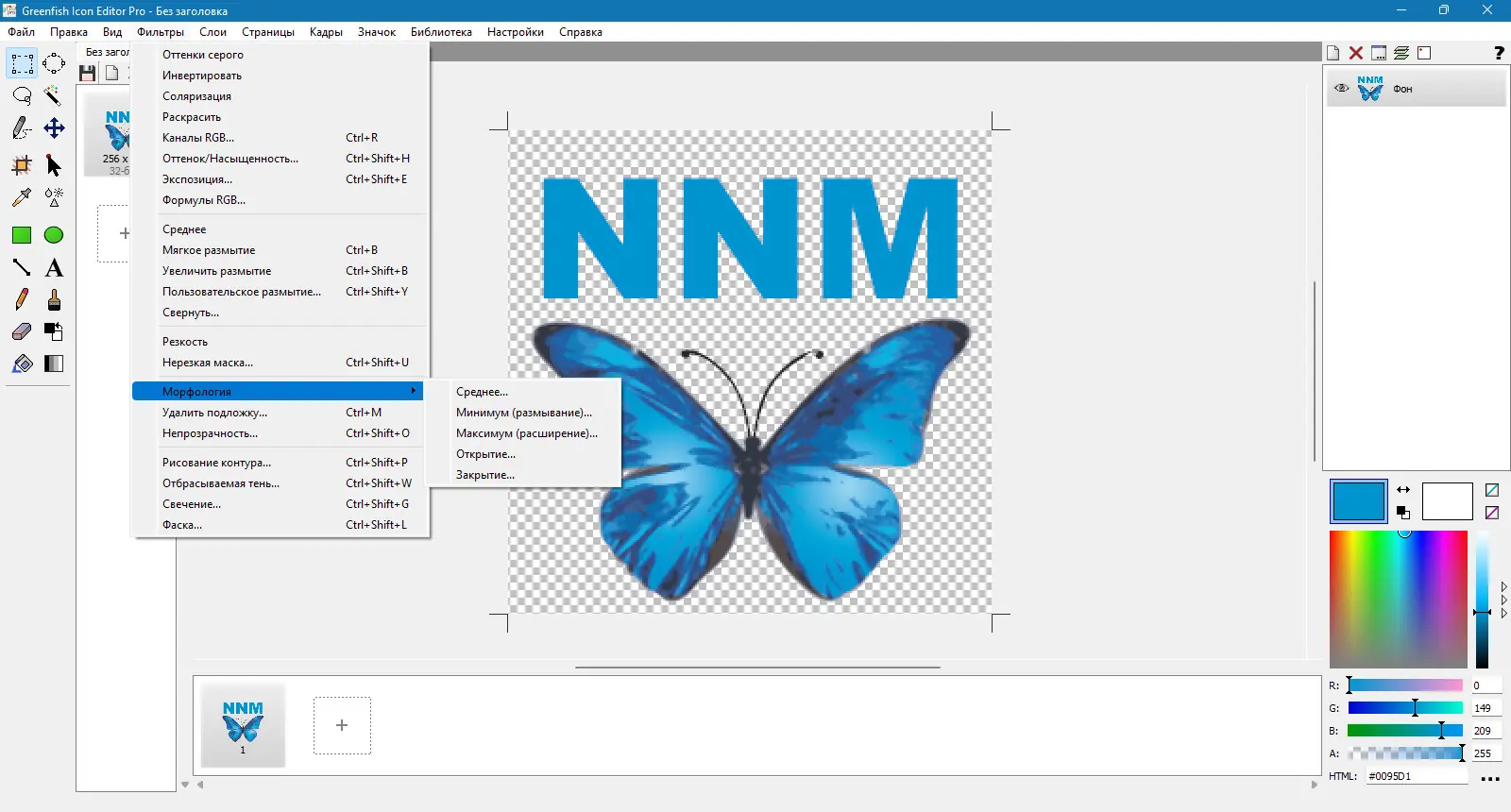
Task: Pick the eyedropper color picker tool
Action: point(22,197)
